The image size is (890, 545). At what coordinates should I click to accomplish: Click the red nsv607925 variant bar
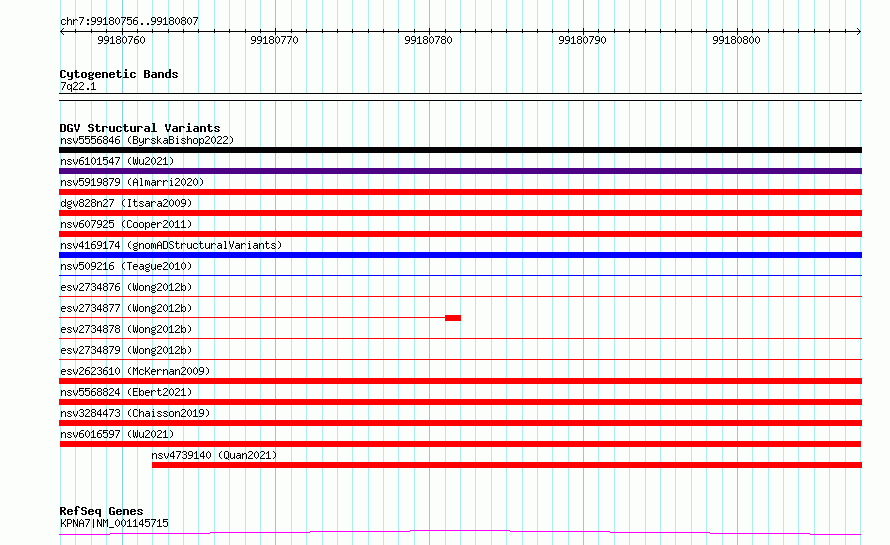(460, 234)
